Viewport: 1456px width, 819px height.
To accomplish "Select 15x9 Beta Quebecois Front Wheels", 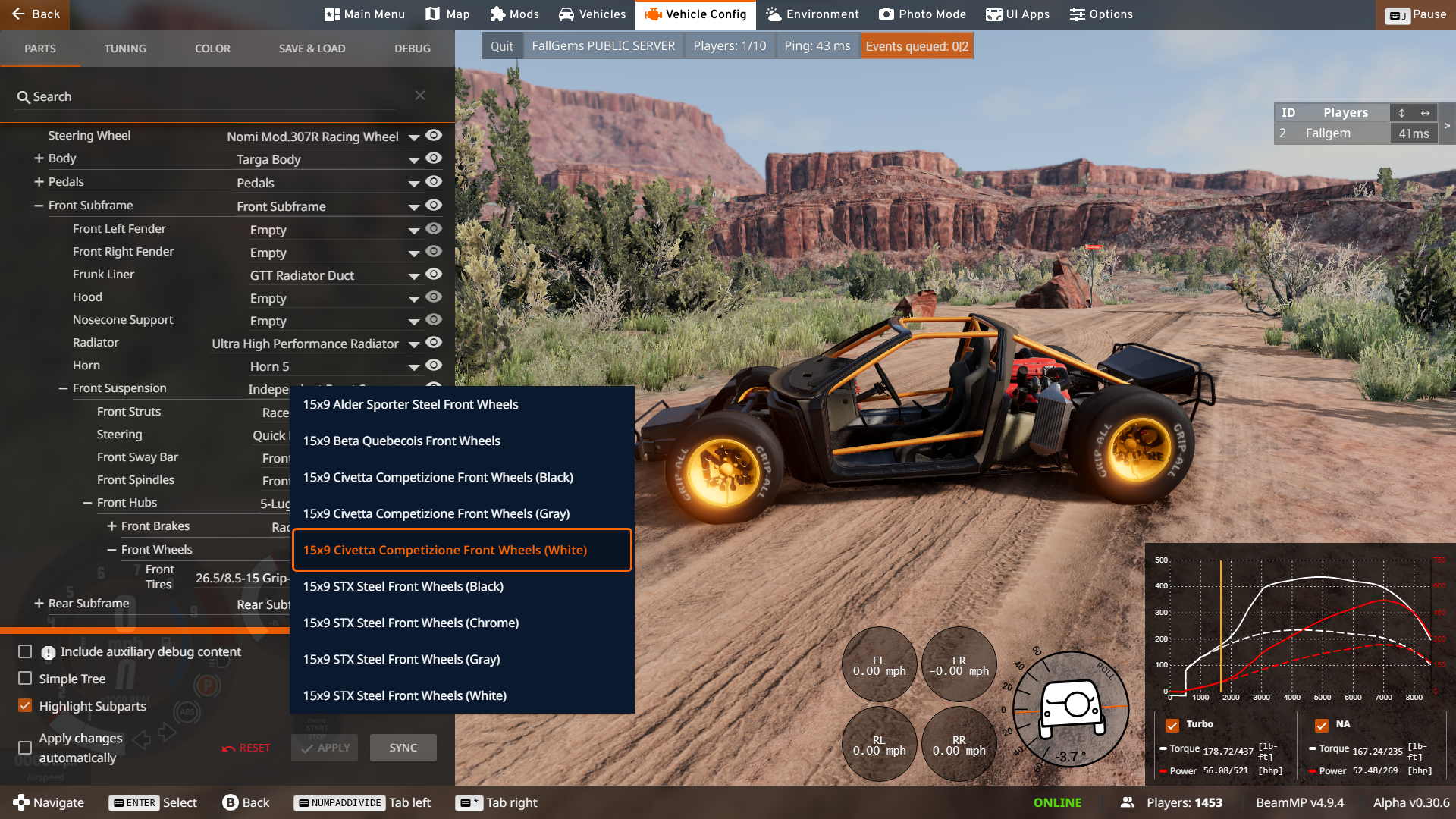I will (x=462, y=441).
